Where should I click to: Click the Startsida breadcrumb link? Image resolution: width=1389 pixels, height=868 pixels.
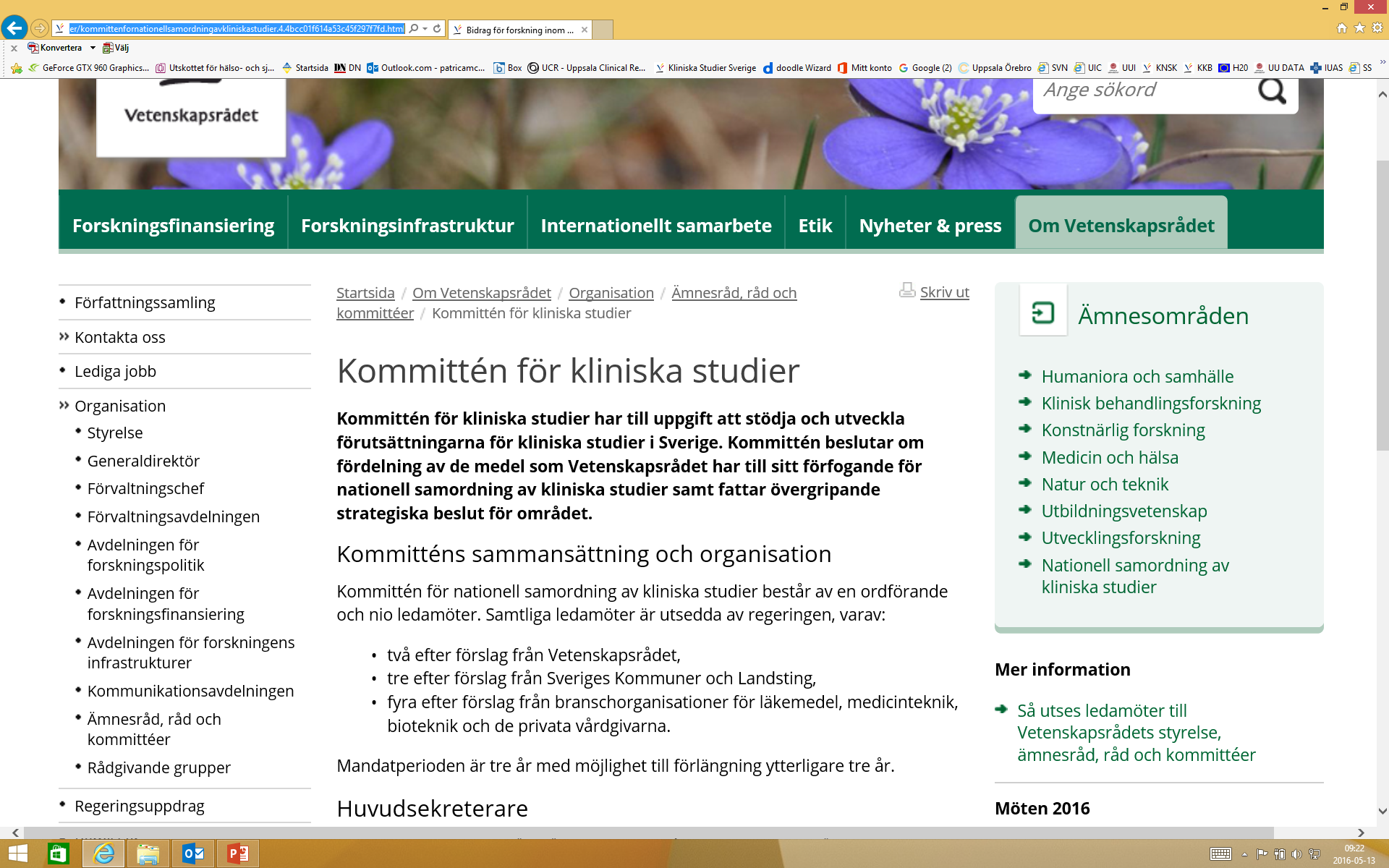(x=365, y=293)
